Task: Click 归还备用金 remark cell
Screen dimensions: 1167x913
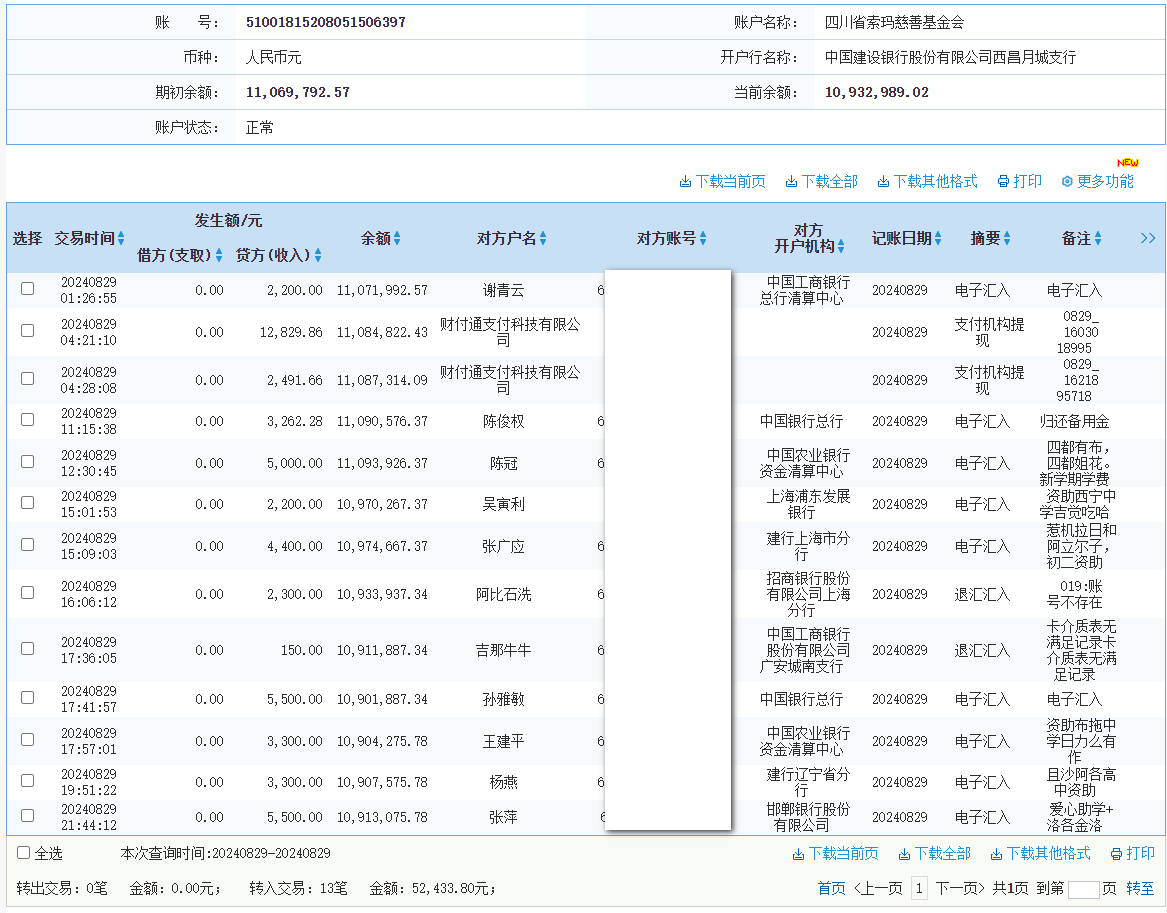Action: [1074, 421]
